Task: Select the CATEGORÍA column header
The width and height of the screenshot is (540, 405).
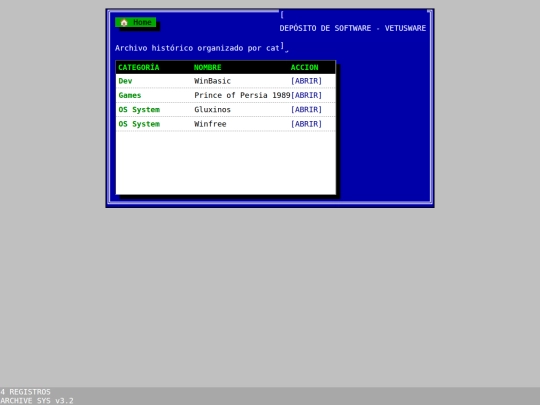Action: tap(139, 68)
